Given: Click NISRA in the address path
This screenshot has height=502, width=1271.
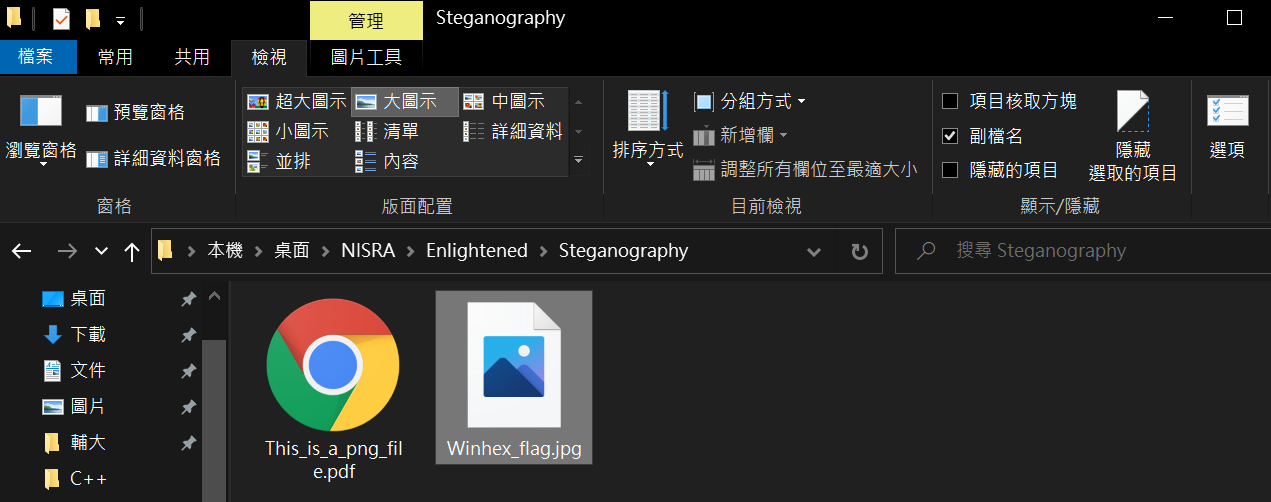Looking at the screenshot, I should [367, 251].
